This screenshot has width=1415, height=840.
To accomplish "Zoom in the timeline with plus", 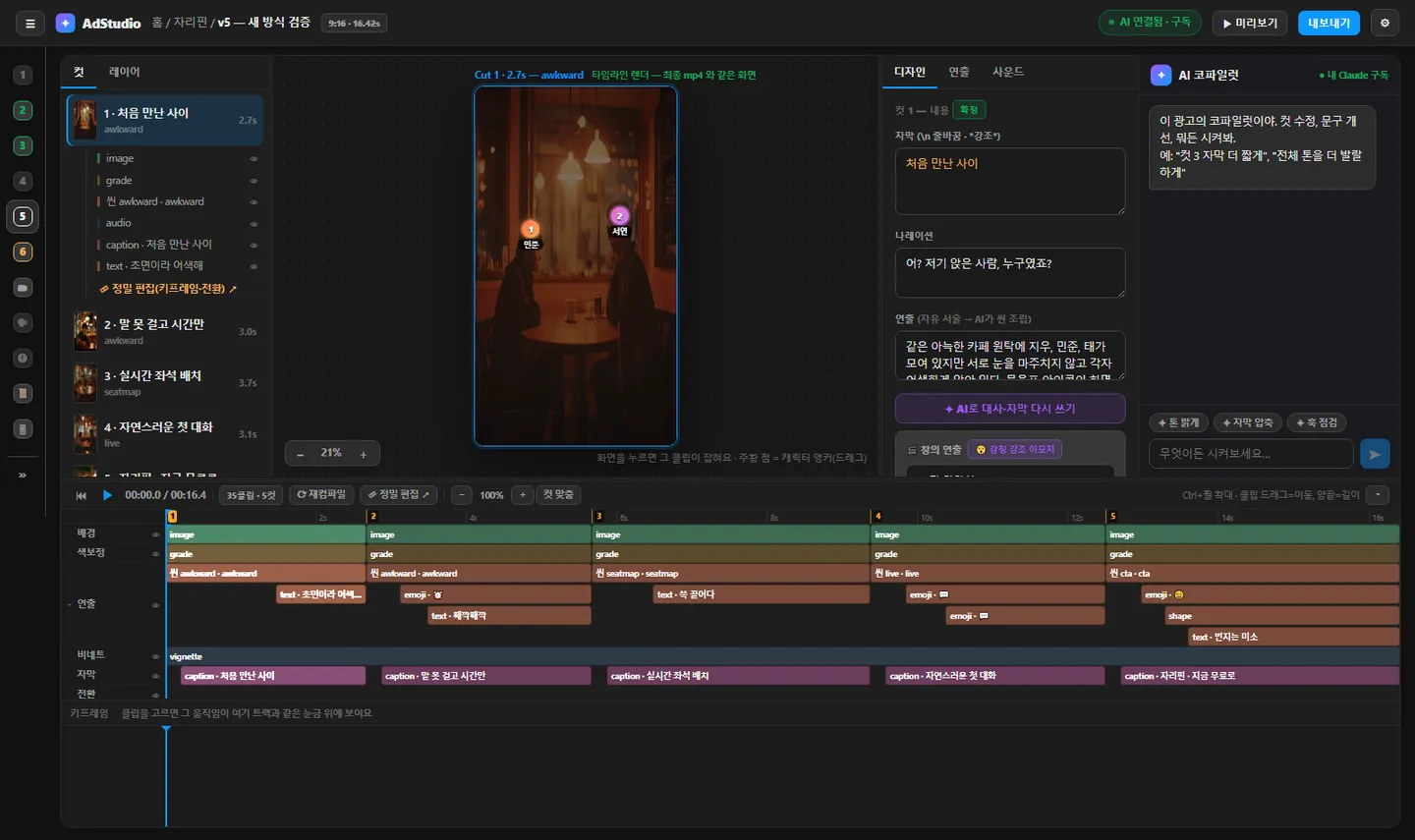I will point(523,495).
